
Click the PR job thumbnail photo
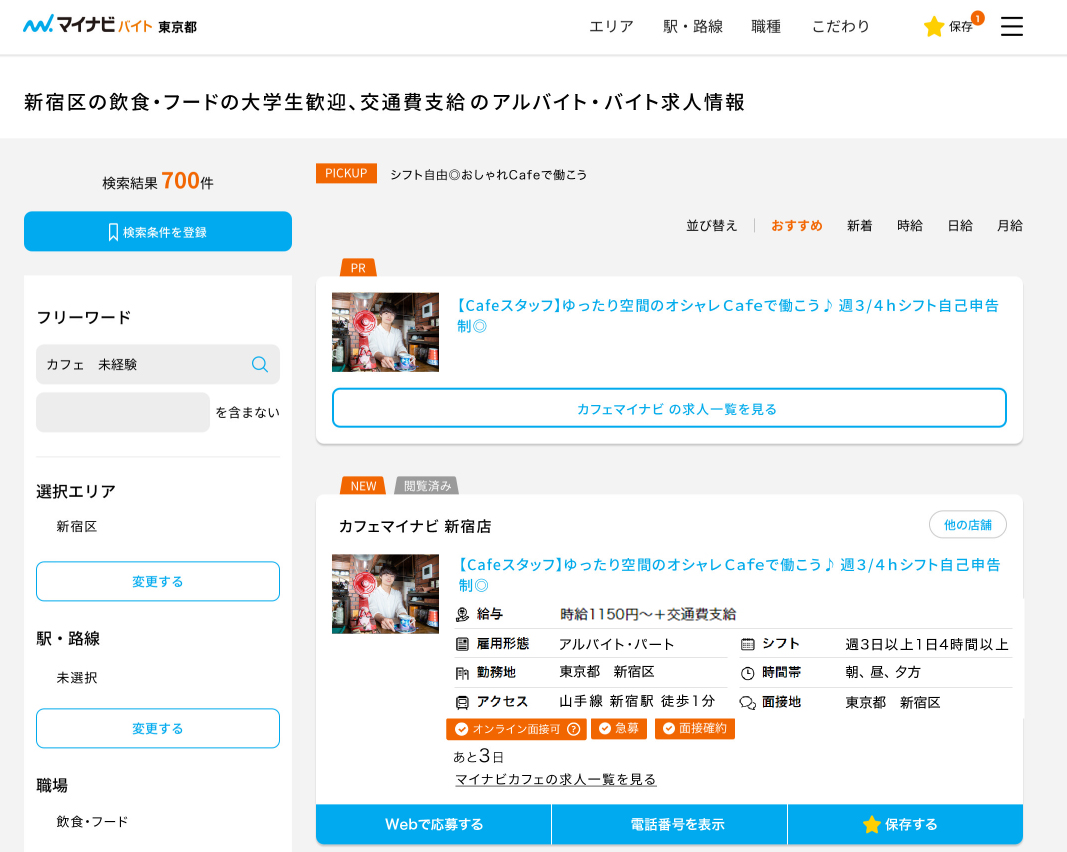[x=385, y=332]
